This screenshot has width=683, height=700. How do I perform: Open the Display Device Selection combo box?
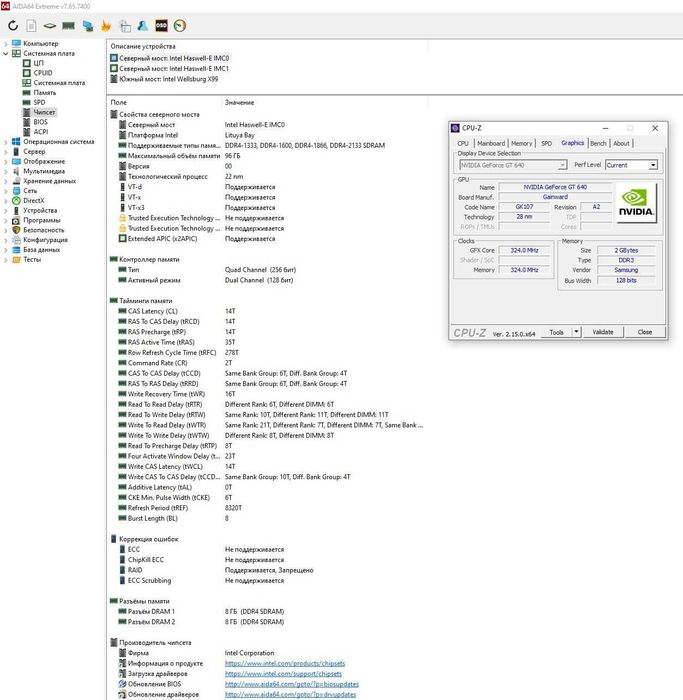point(513,165)
